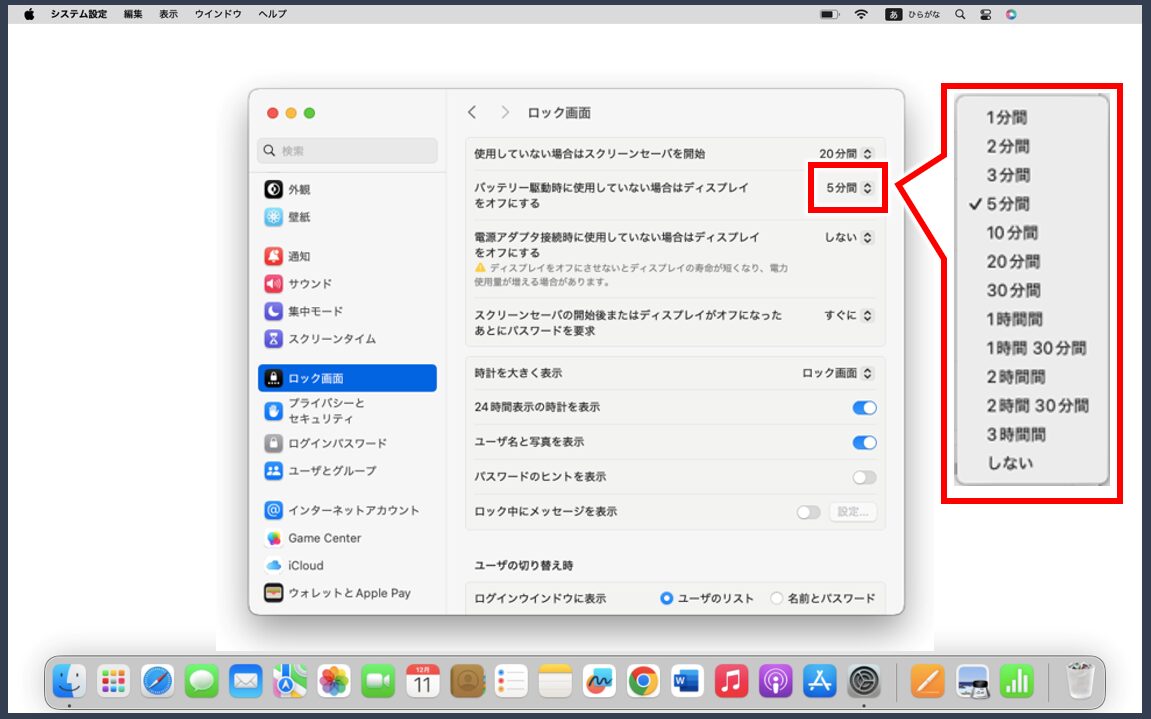Viewport: 1151px width, 719px height.
Task: Turn off ユーザ名と写真を表示
Action: point(862,442)
